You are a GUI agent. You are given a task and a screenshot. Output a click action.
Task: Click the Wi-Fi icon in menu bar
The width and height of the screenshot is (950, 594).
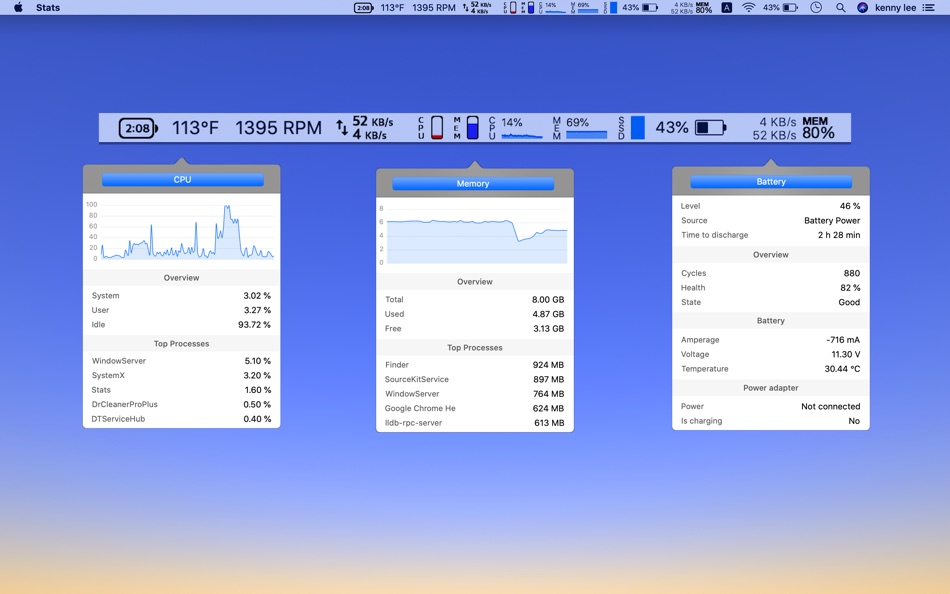pyautogui.click(x=748, y=7)
